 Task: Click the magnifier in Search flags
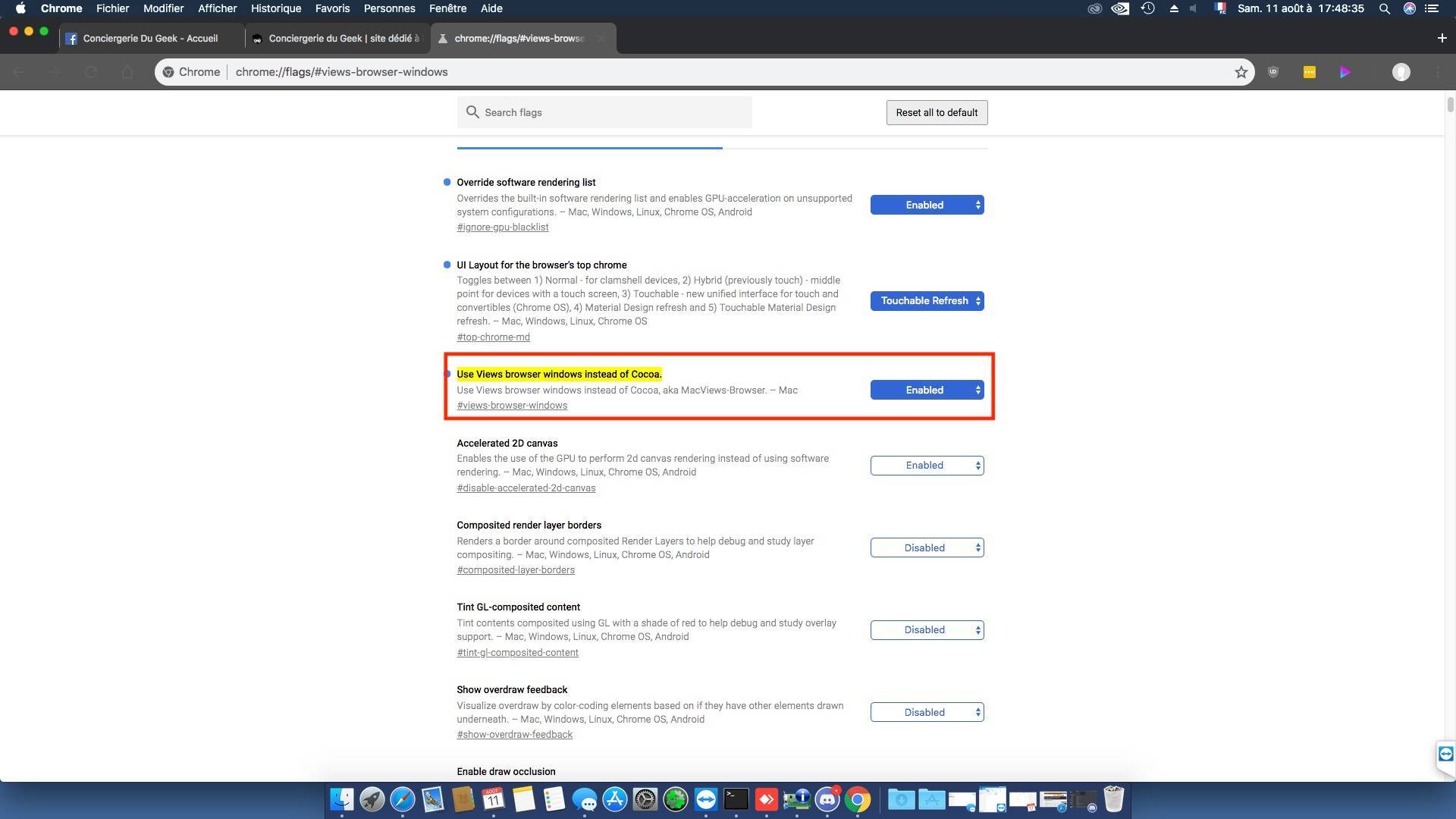point(472,112)
